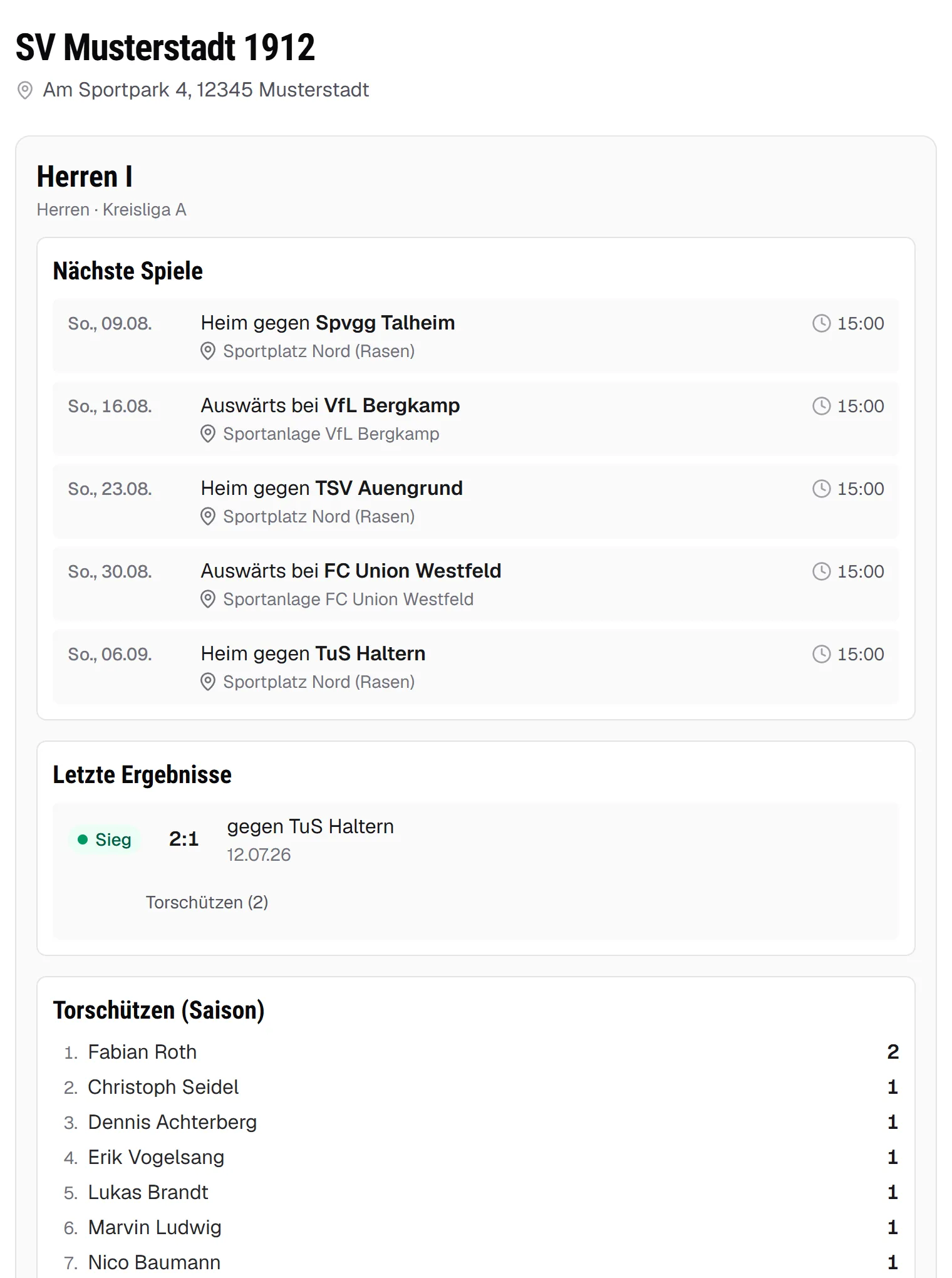This screenshot has height=1278, width=952.
Task: Click the location pin beside club address
Action: 24,90
